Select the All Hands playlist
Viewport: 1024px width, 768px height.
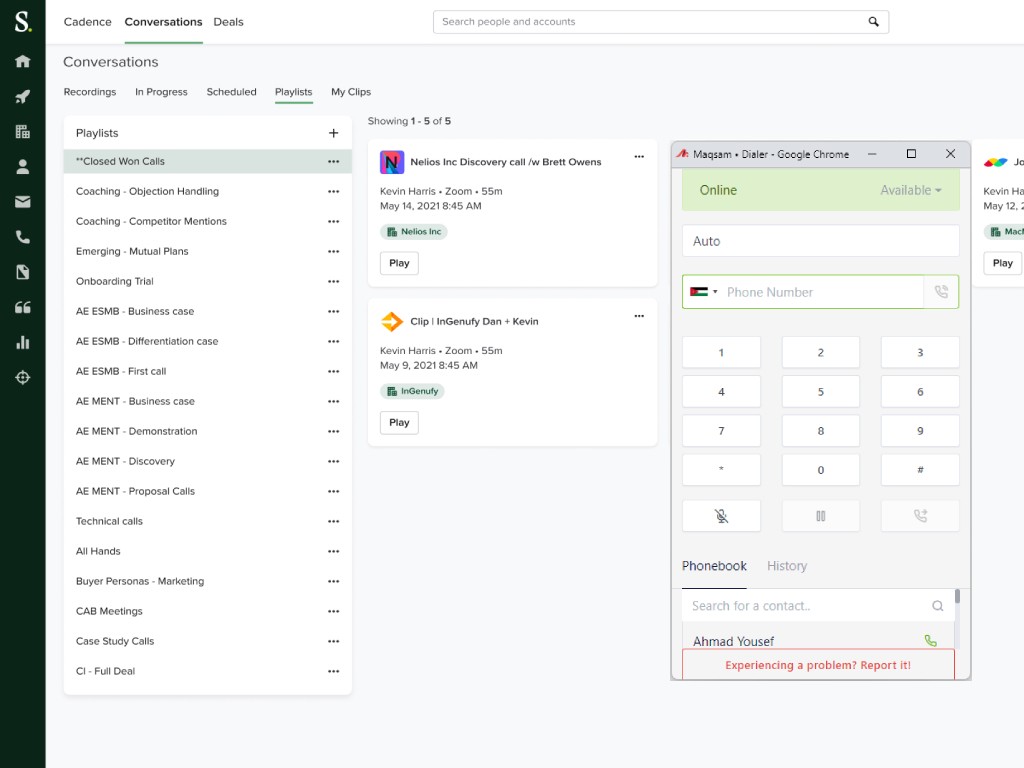[x=208, y=551]
